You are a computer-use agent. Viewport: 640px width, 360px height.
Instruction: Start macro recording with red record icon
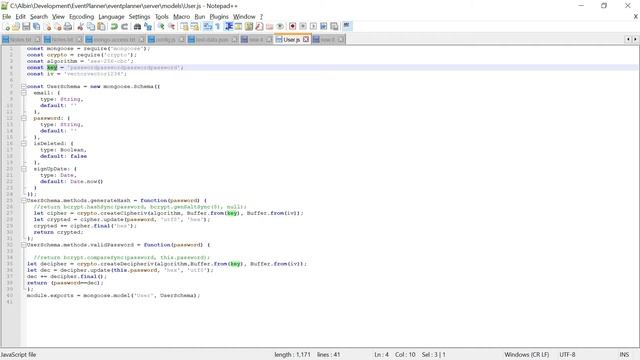click(x=292, y=27)
